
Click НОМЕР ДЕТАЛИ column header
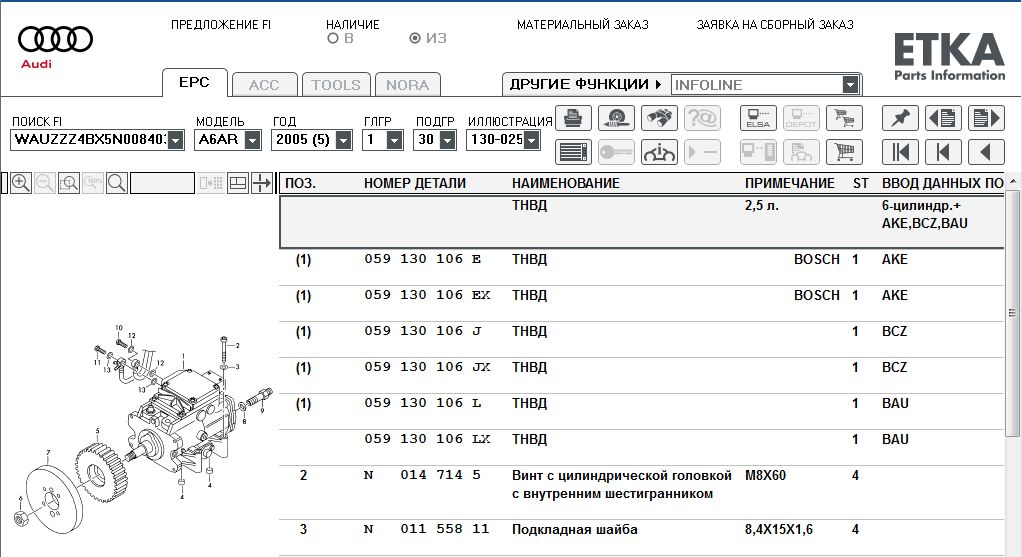pos(415,184)
